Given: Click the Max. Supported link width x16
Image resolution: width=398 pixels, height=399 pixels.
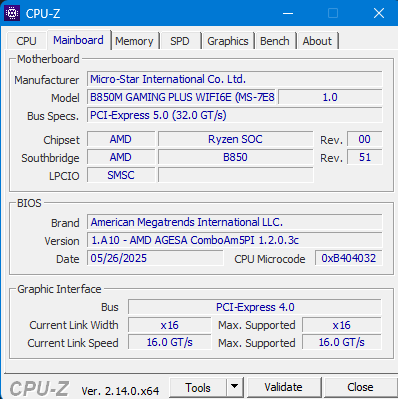Looking at the screenshot, I should [342, 325].
